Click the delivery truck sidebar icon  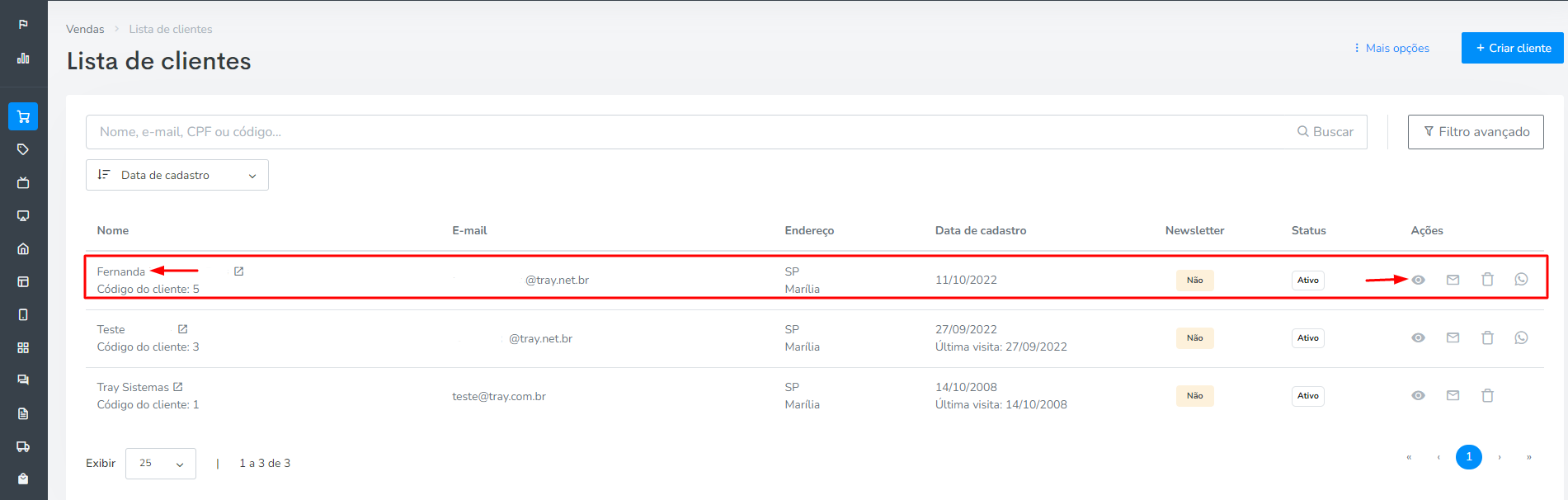pyautogui.click(x=23, y=446)
